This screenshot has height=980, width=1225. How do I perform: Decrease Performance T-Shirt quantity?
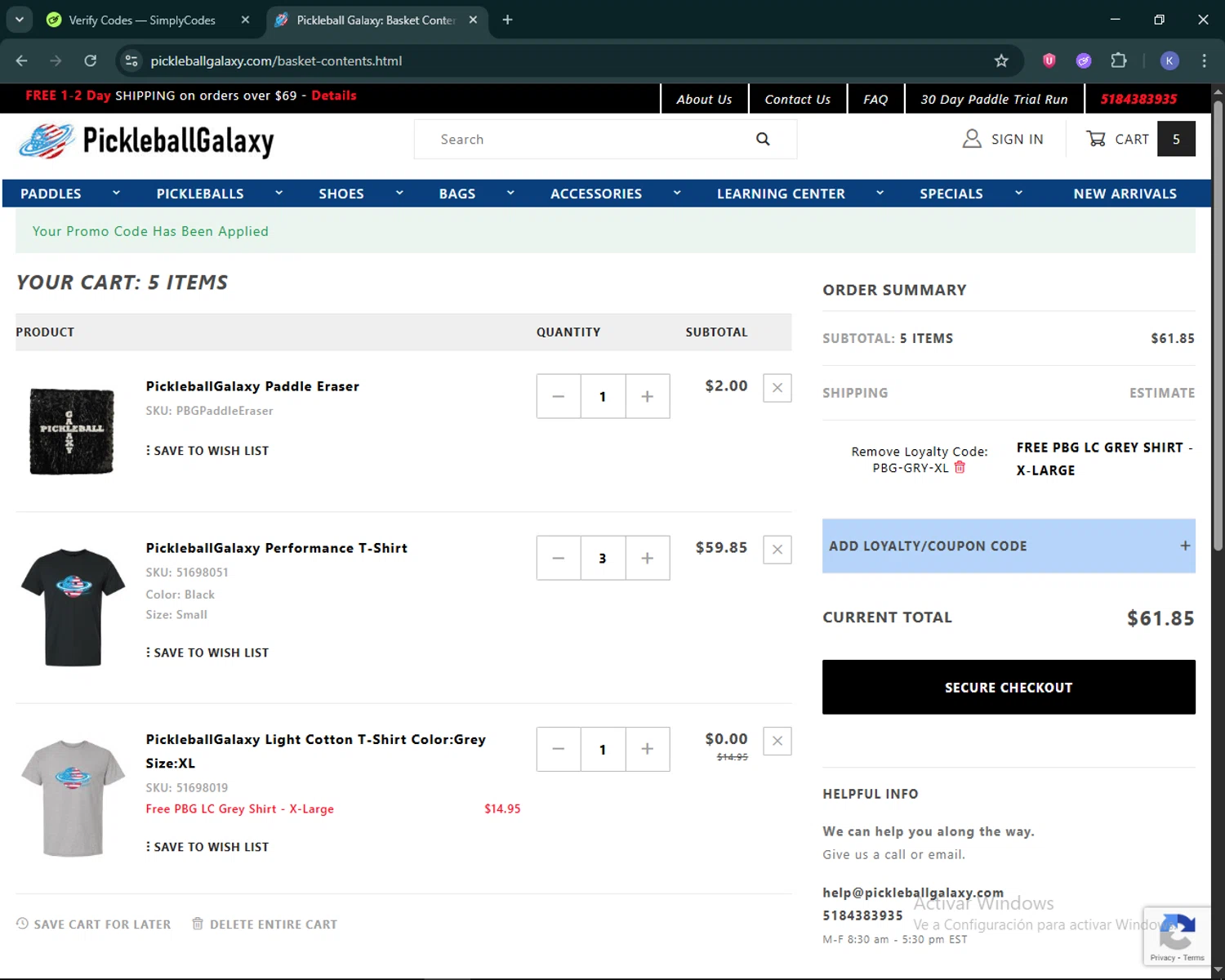click(559, 558)
